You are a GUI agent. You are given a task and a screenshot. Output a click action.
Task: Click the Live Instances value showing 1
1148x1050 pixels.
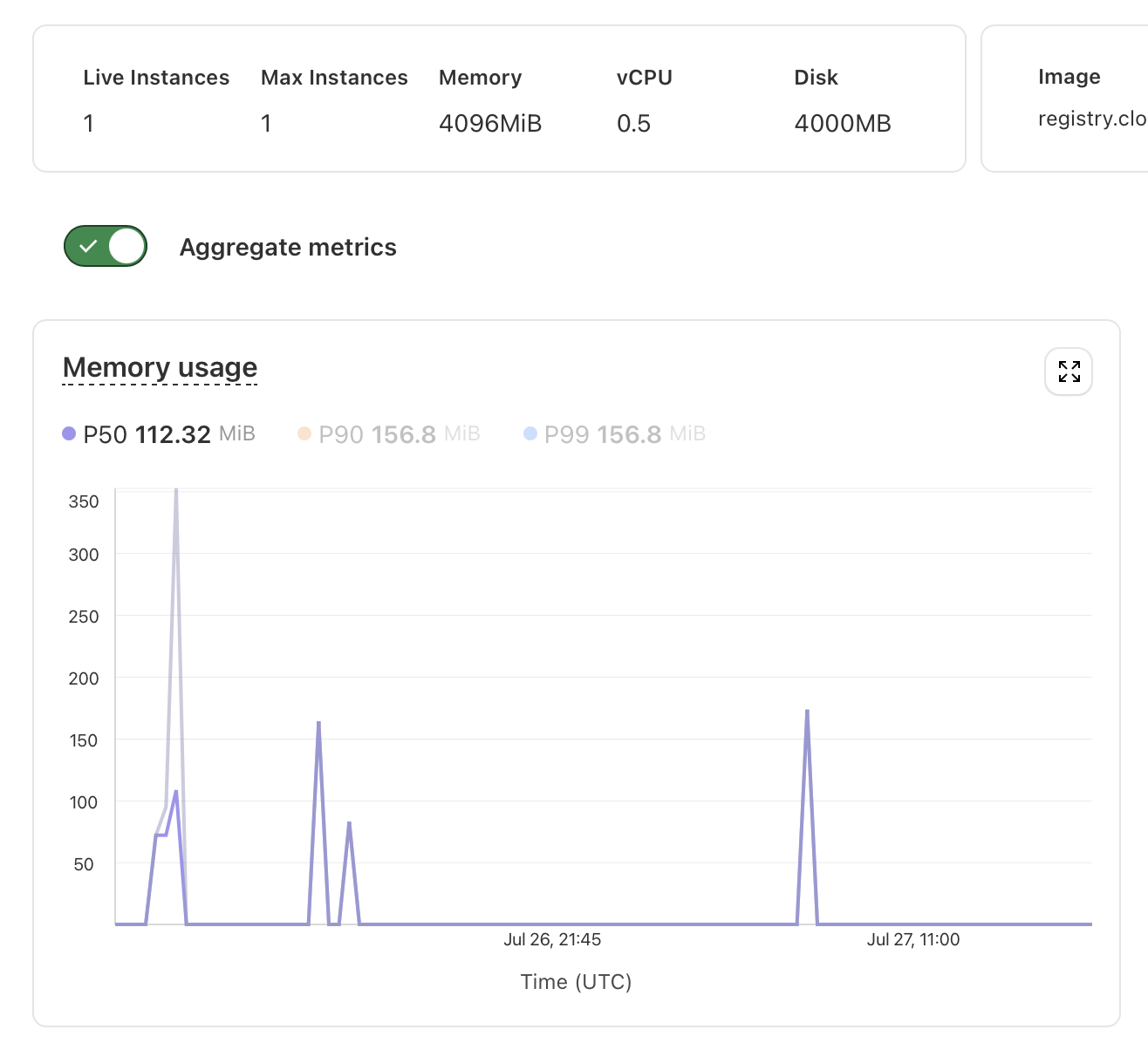[x=88, y=123]
